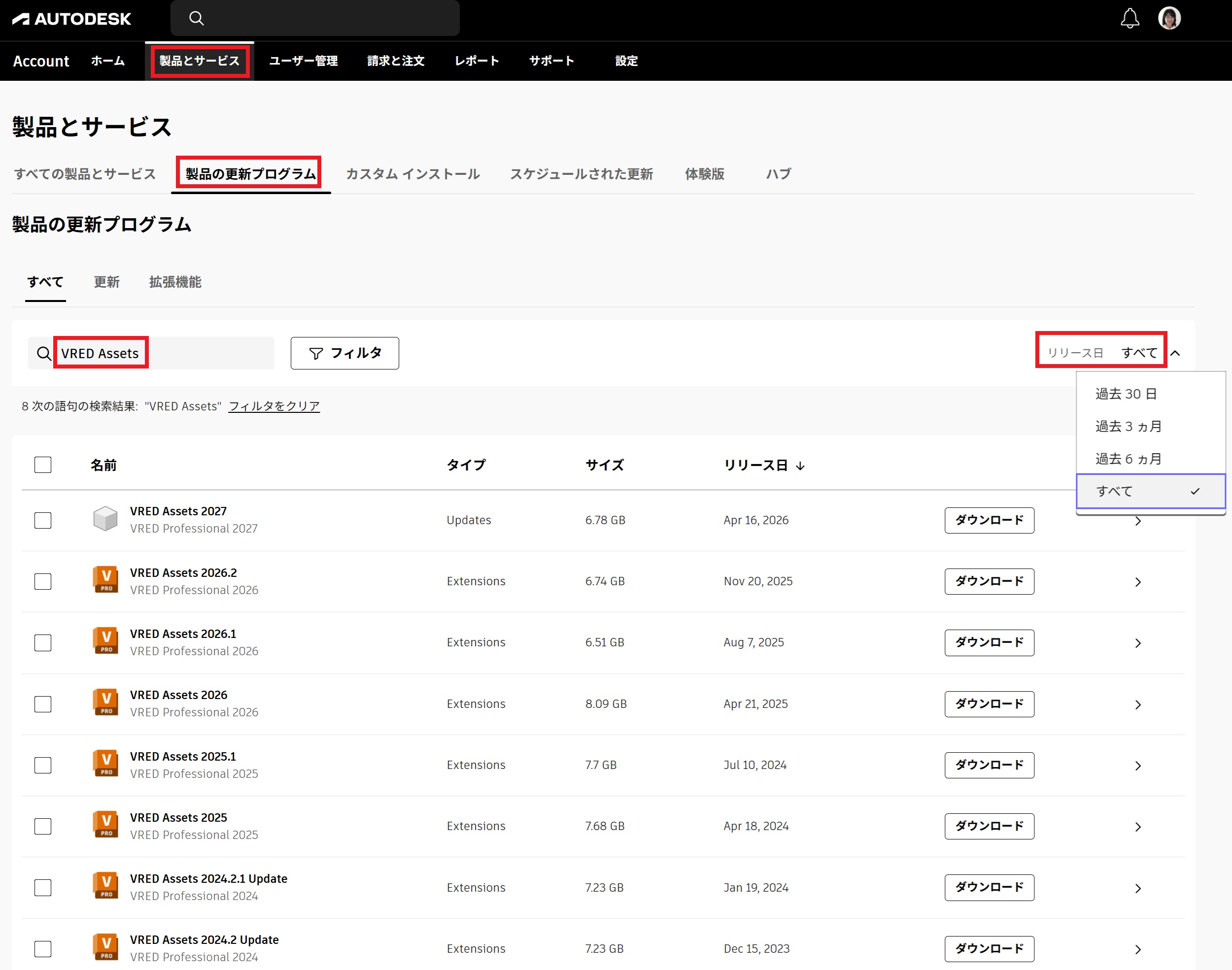
Task: Click the VRED Assets search input
Action: [151, 353]
